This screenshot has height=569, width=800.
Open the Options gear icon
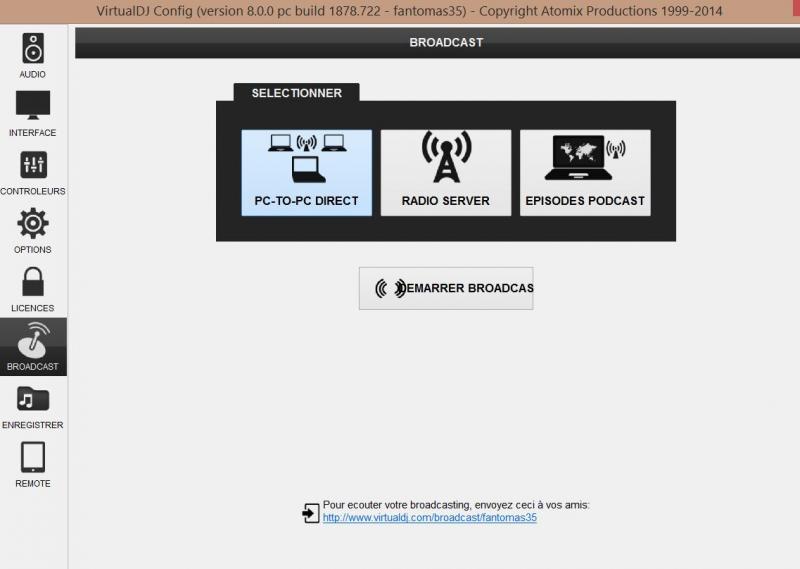[x=33, y=223]
